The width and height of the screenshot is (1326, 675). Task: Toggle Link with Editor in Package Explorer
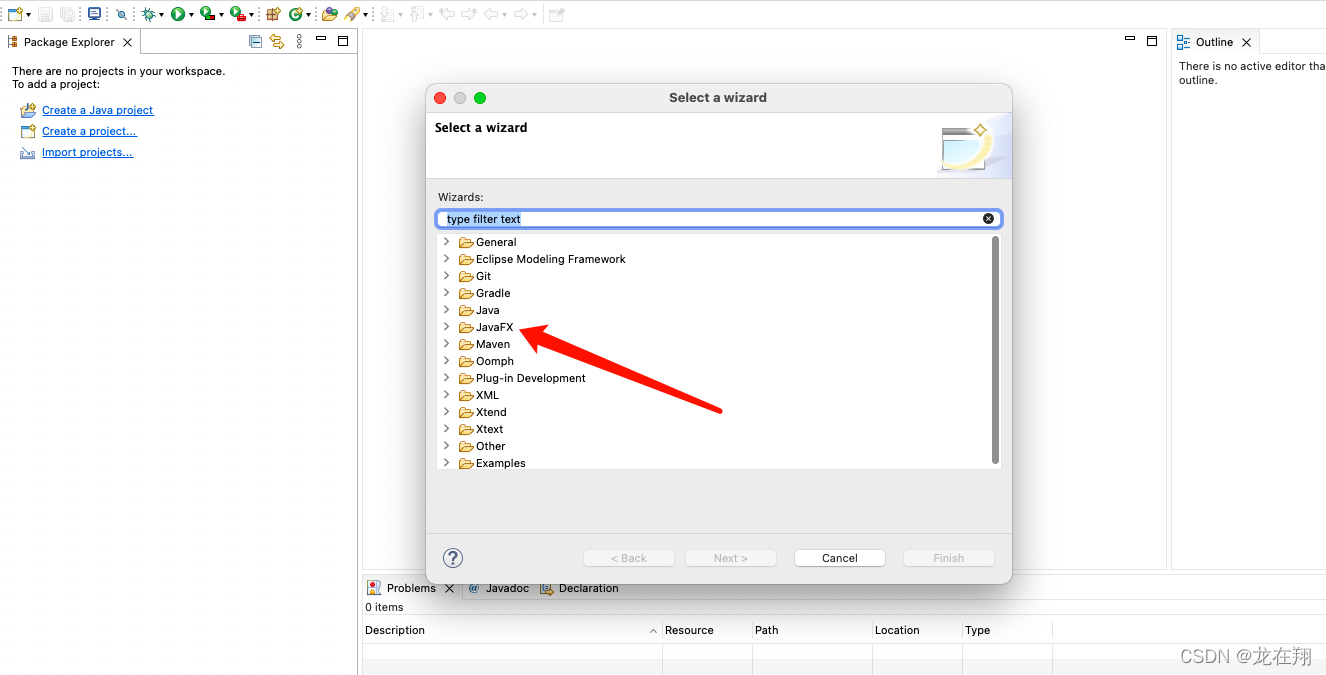click(x=277, y=41)
